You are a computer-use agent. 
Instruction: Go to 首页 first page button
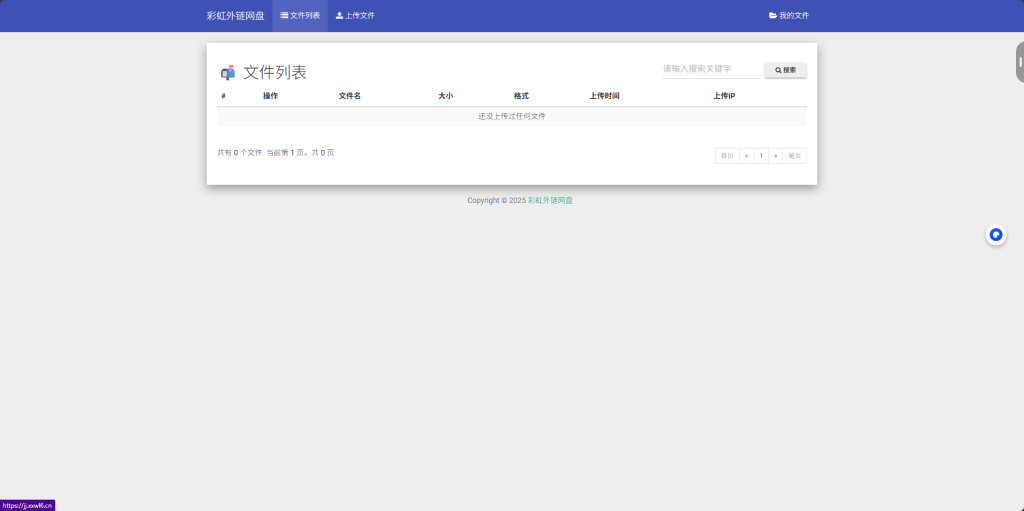pos(727,156)
